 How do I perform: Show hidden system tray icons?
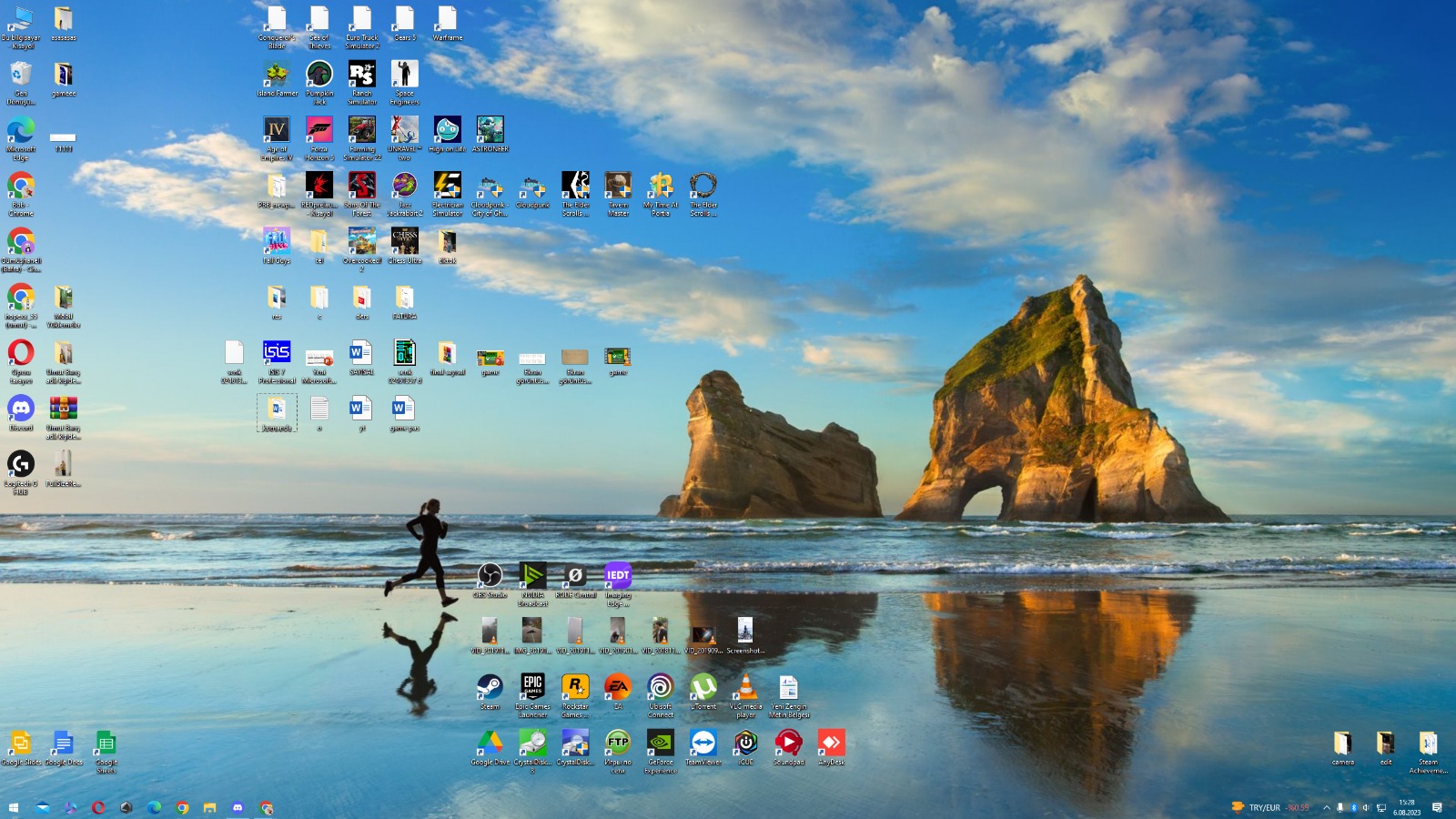point(1327,807)
